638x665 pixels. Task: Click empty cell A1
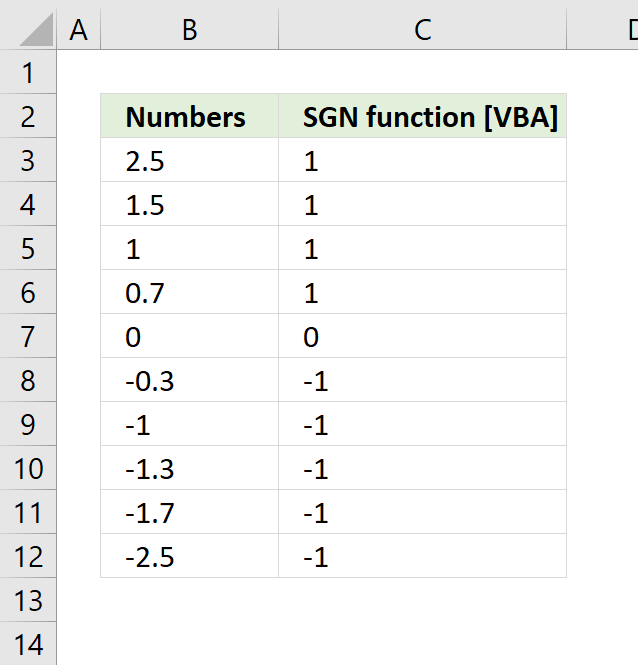point(79,73)
